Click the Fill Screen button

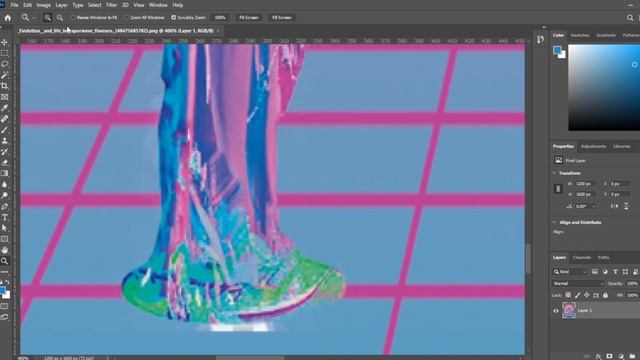point(282,18)
